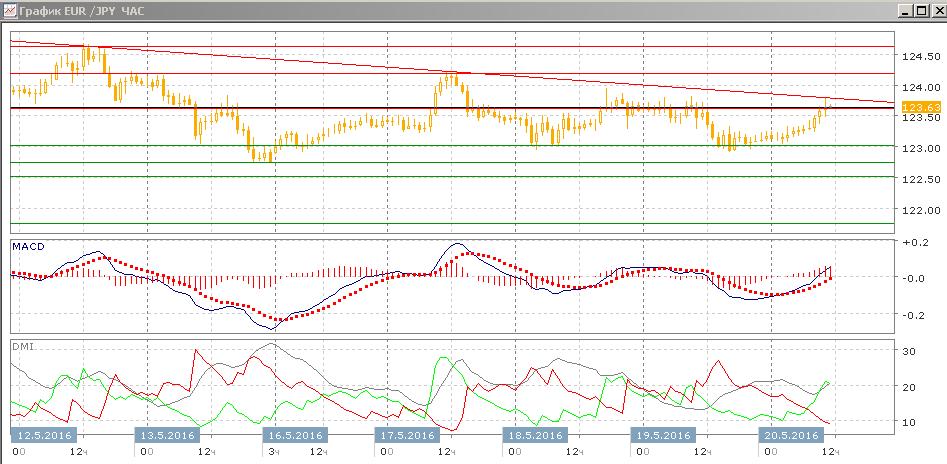This screenshot has height=464, width=947.
Task: Click the 12.5.2016 date marker
Action: 42,435
